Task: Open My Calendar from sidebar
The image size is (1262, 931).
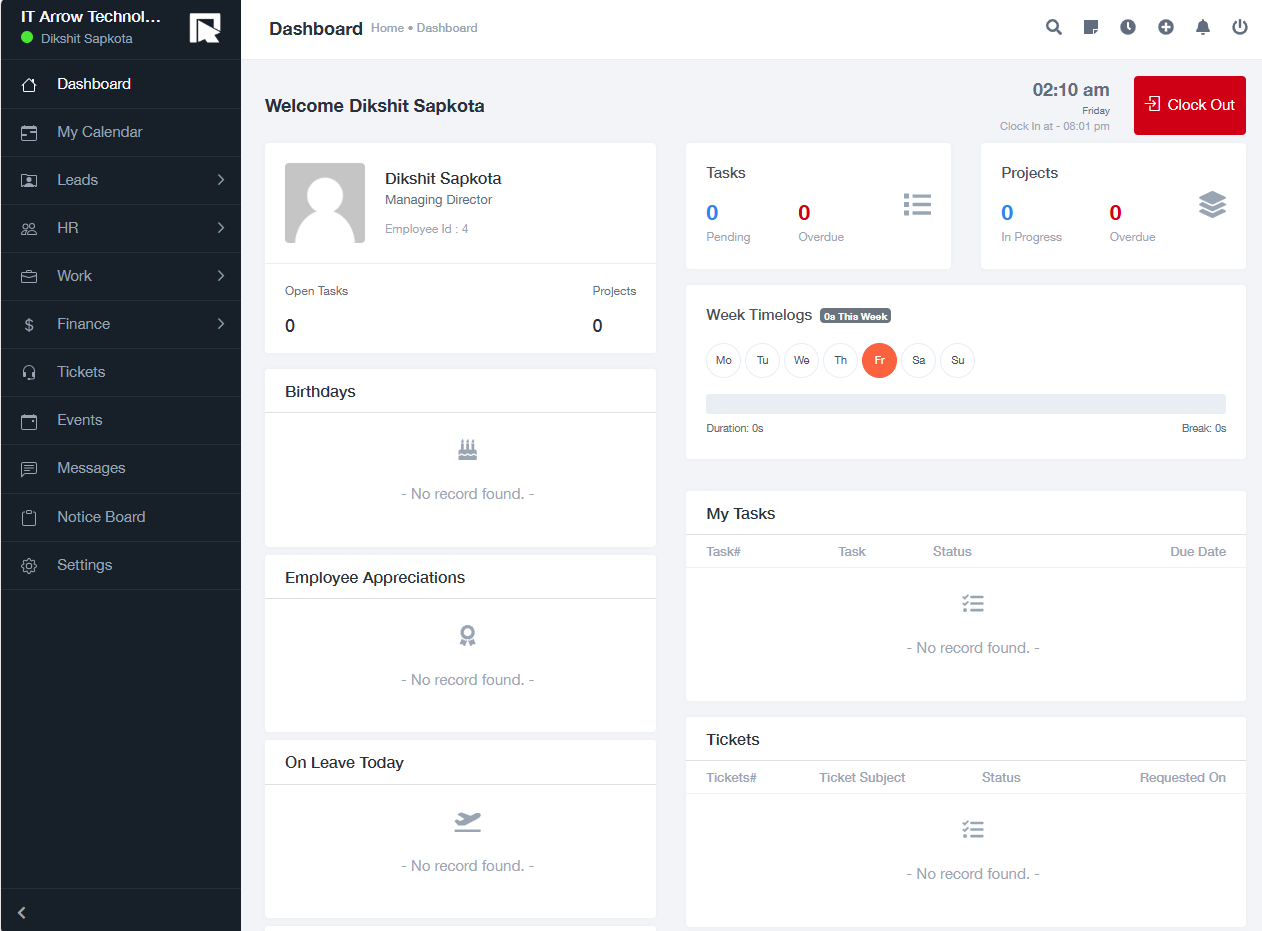Action: coord(99,132)
